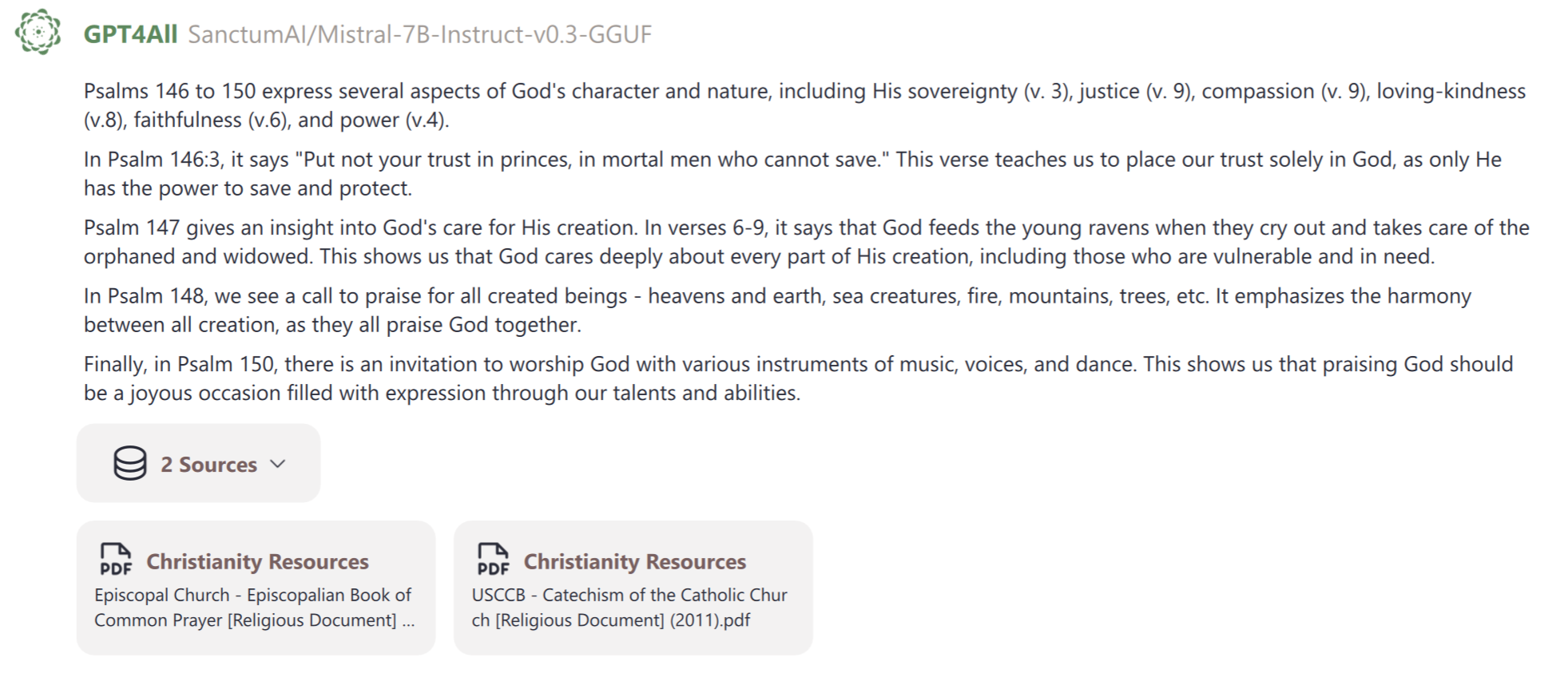Click the database icon beside 2 Sources
The image size is (1568, 681).
[x=130, y=463]
